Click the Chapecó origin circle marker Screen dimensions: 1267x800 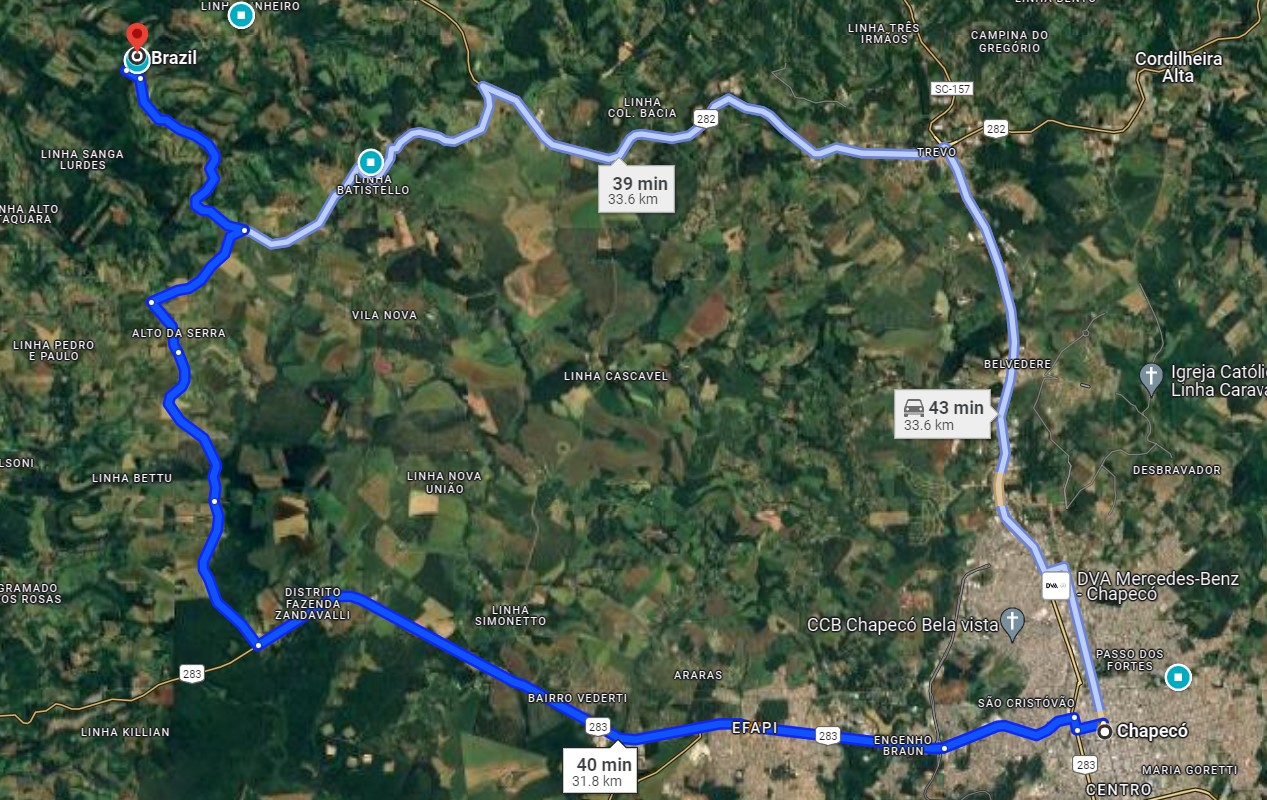click(1105, 732)
